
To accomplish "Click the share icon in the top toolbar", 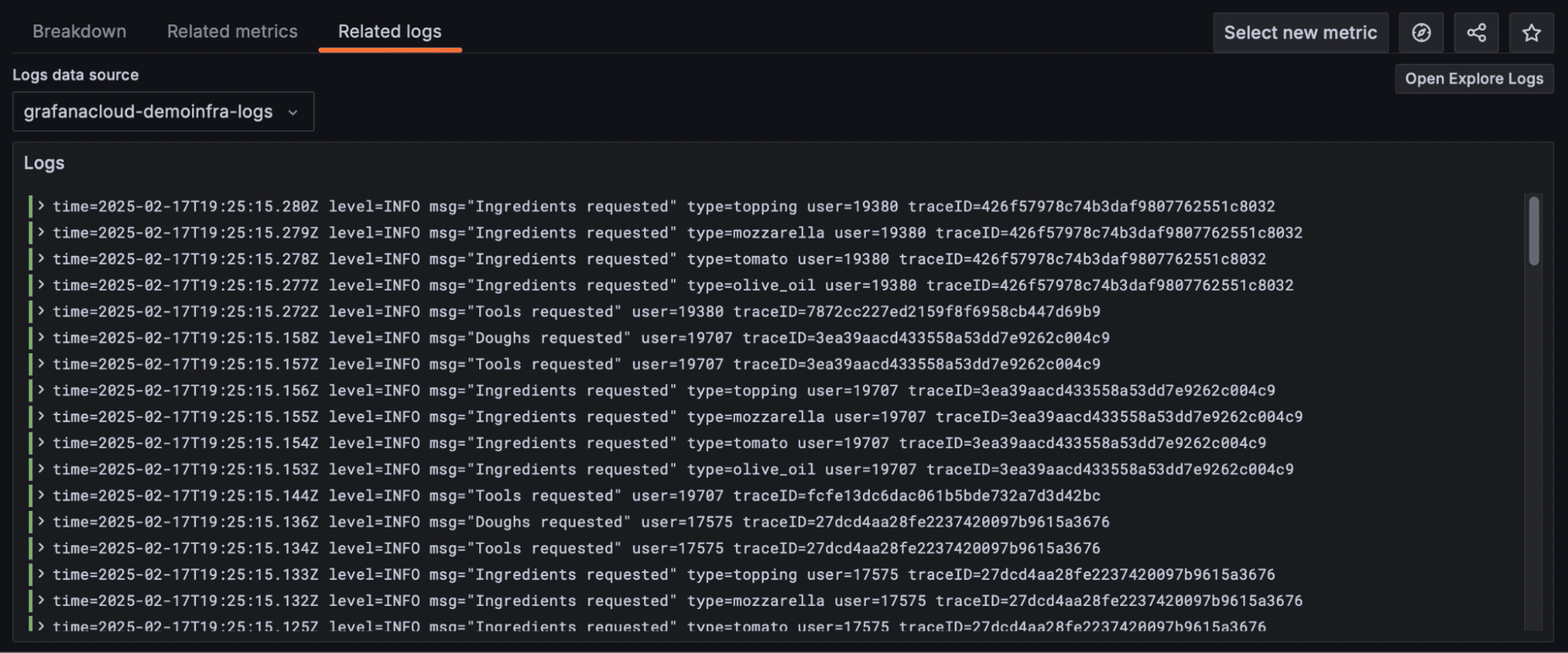I will (x=1477, y=32).
